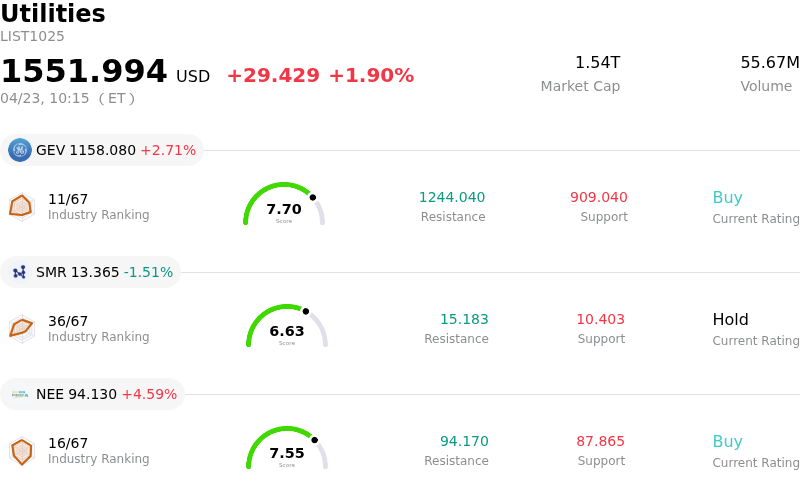Click the SMR 6.63 score gauge

pyautogui.click(x=287, y=328)
